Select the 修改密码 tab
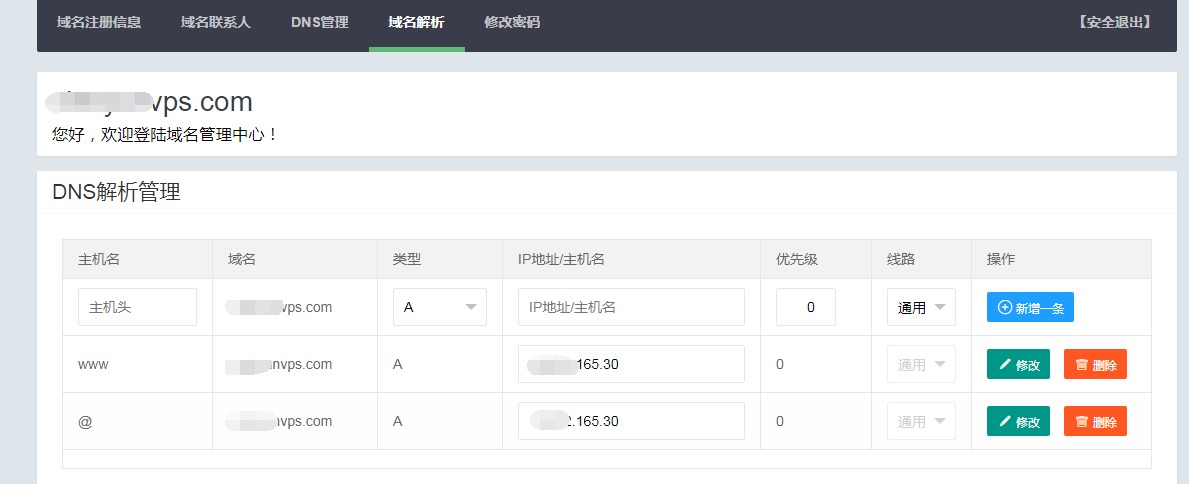This screenshot has height=484, width=1189. pyautogui.click(x=512, y=22)
